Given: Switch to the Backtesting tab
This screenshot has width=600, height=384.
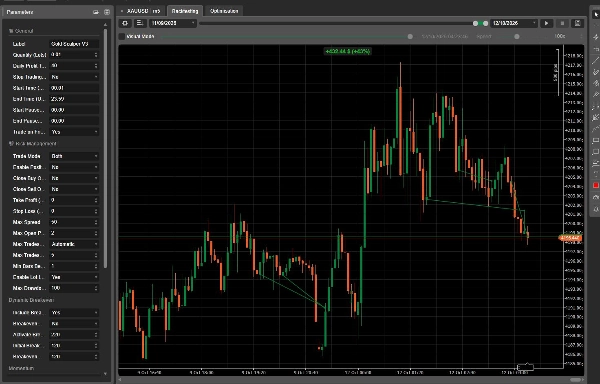Looking at the screenshot, I should tap(185, 11).
